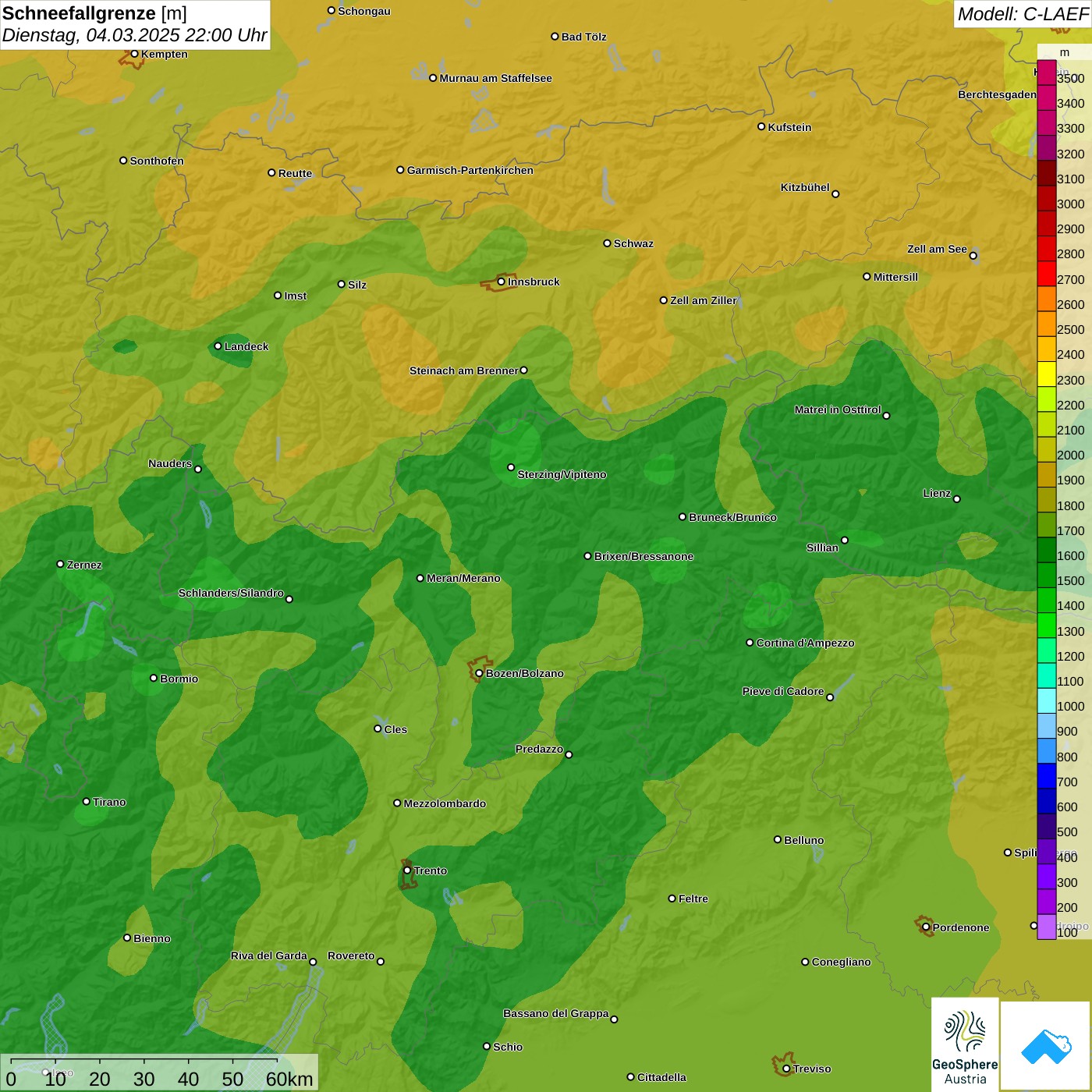Viewport: 1092px width, 1092px height.
Task: Click the date Dienstag, 04.03.2025 22:00 Uhr
Action: [x=134, y=35]
